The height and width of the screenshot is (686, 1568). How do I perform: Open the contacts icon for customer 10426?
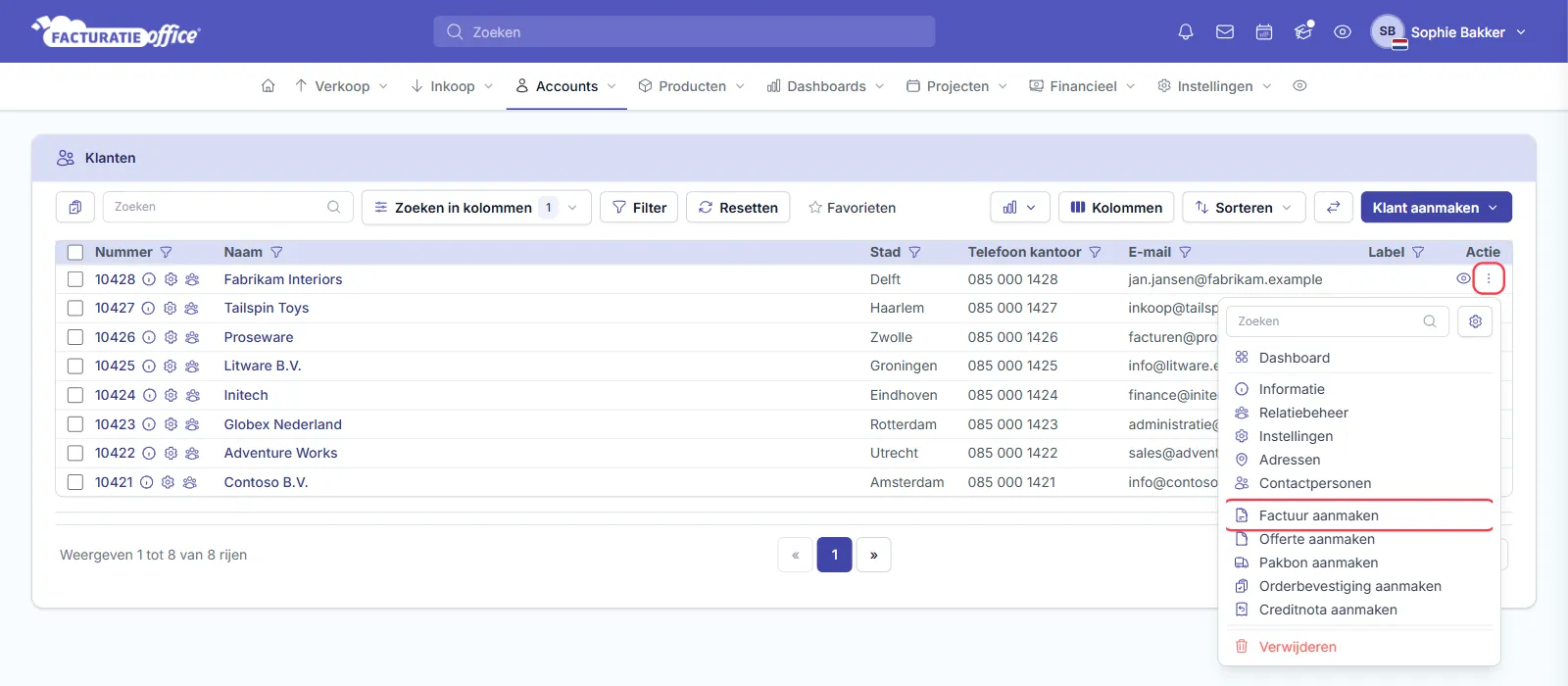(x=192, y=337)
